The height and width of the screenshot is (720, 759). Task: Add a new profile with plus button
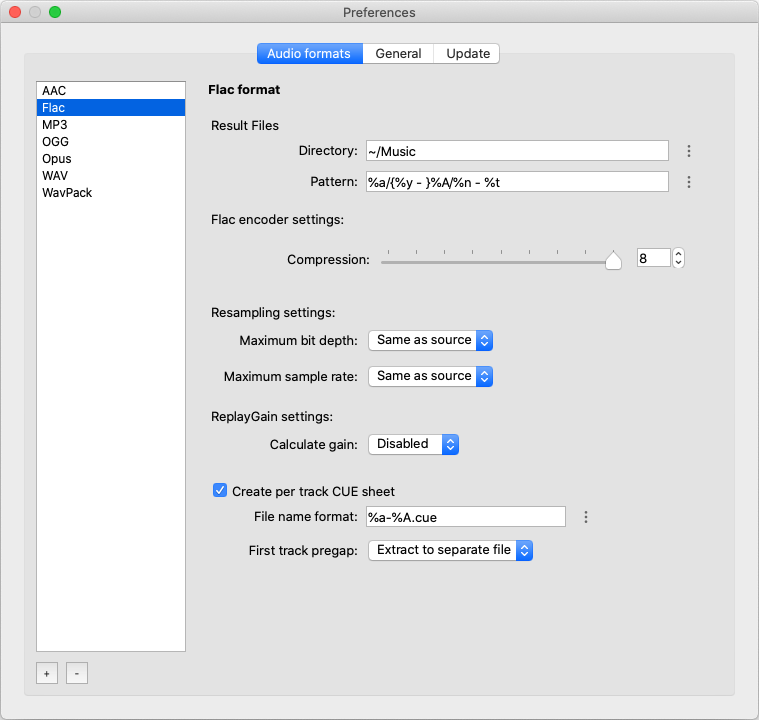tap(46, 673)
